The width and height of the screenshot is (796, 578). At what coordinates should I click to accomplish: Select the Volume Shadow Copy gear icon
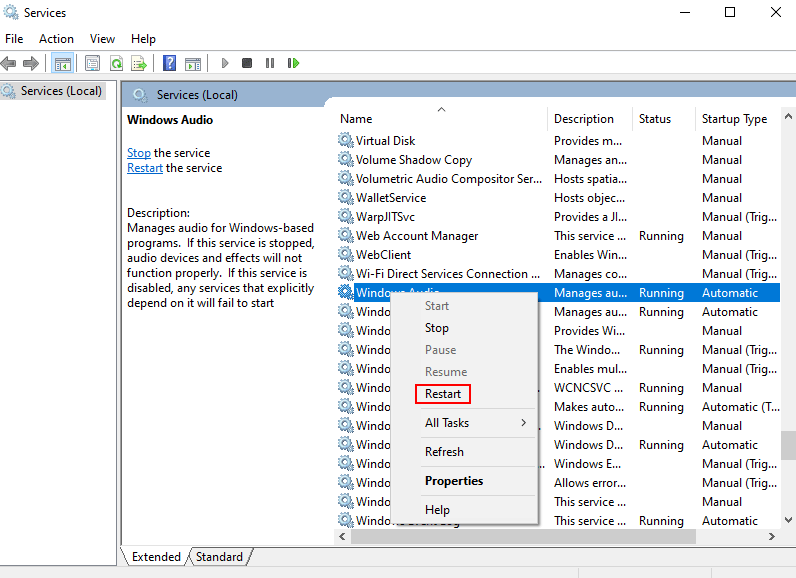tap(346, 159)
